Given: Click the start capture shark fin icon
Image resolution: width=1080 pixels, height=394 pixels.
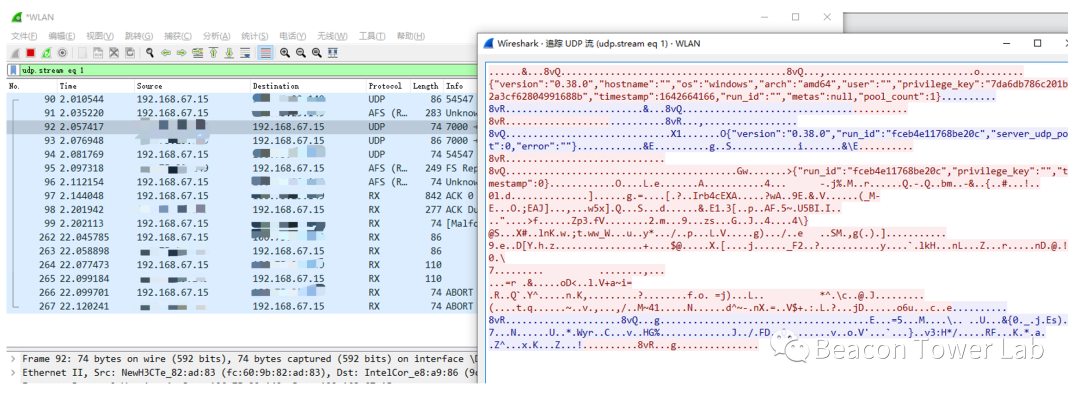Looking at the screenshot, I should [14, 53].
